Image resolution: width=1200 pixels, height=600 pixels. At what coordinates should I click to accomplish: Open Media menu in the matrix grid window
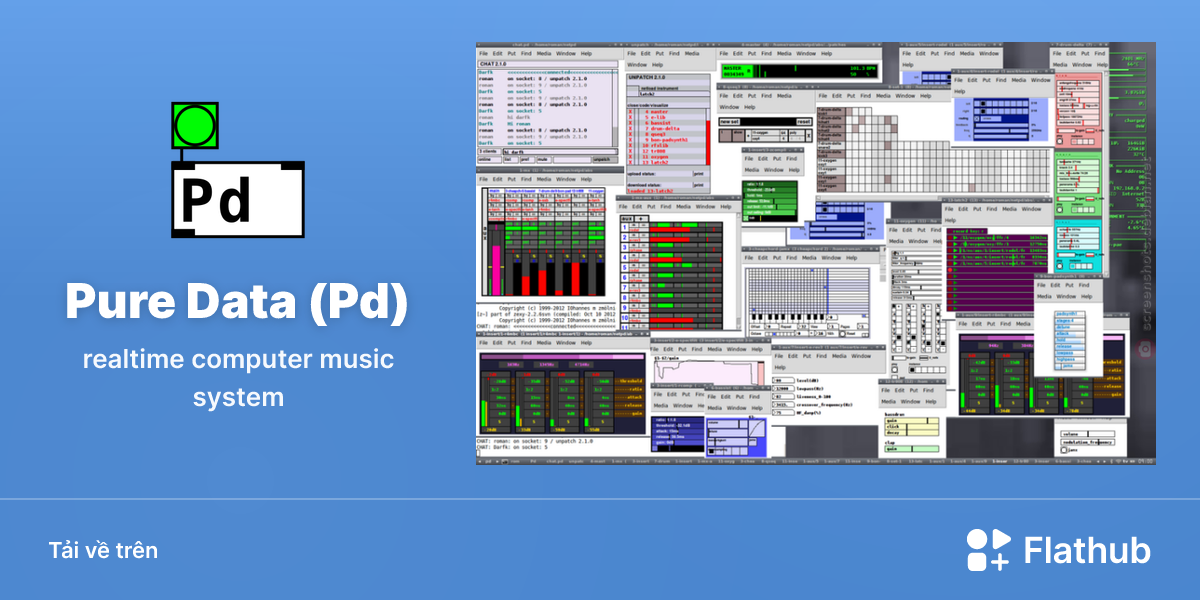pos(883,96)
